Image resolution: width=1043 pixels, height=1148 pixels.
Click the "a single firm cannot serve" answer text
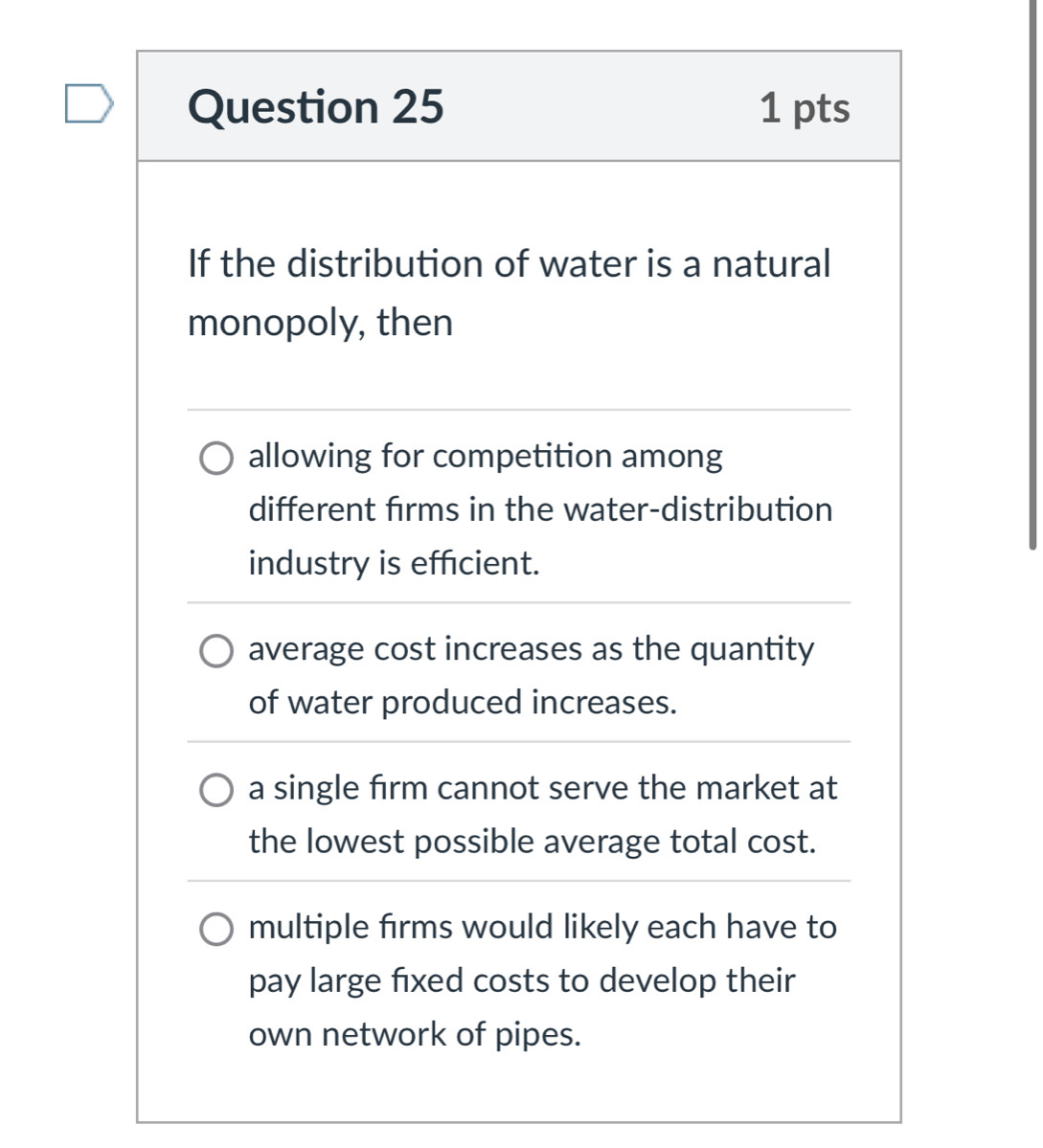tap(542, 788)
